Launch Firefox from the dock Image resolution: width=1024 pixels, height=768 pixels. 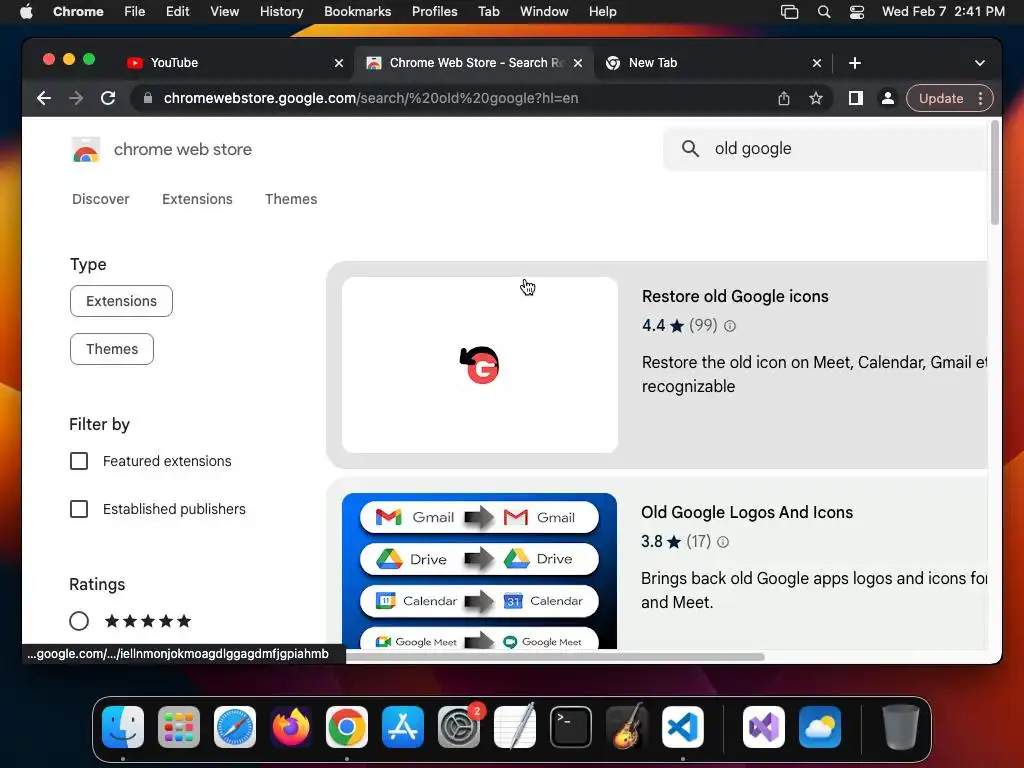(x=291, y=727)
